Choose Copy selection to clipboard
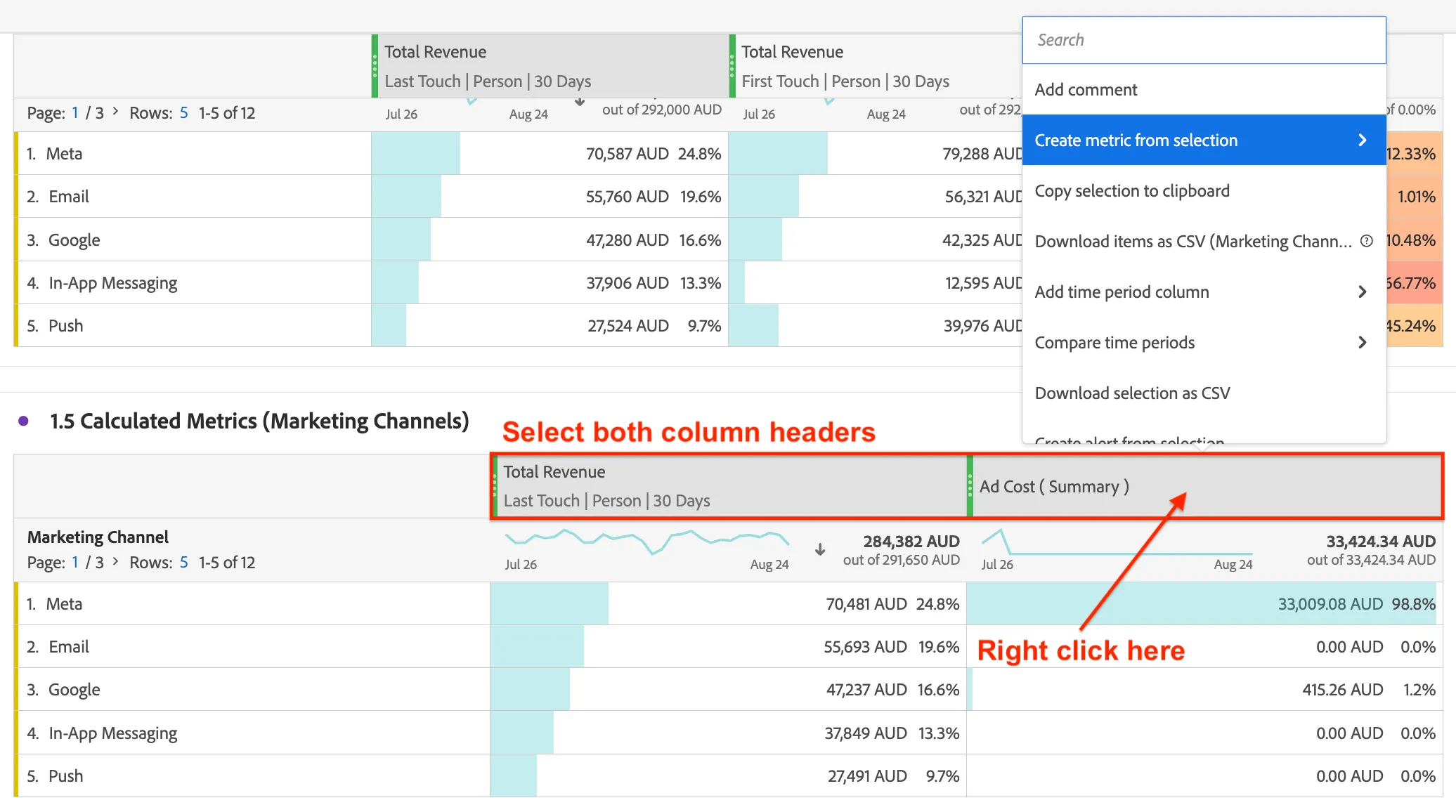 coord(1204,191)
